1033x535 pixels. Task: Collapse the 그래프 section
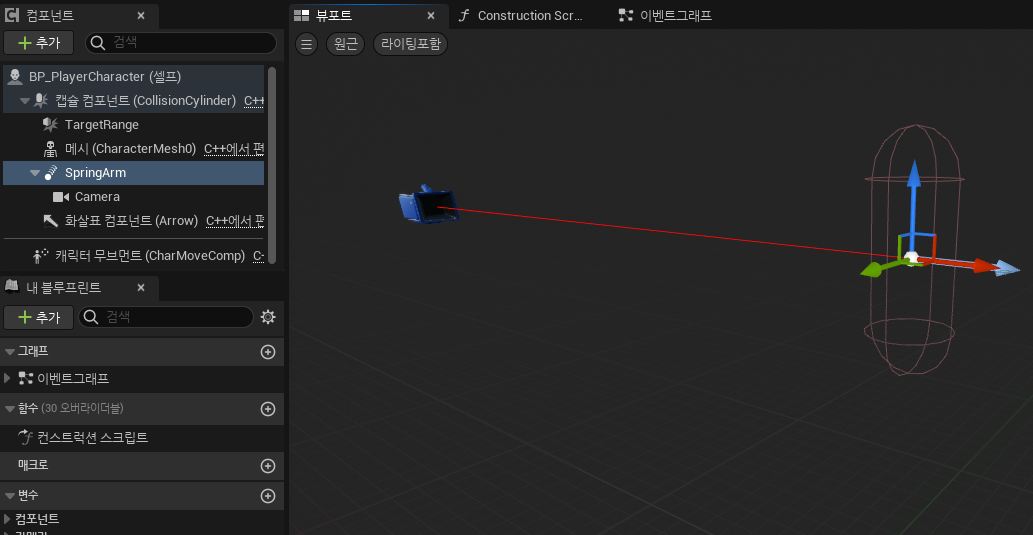point(9,352)
